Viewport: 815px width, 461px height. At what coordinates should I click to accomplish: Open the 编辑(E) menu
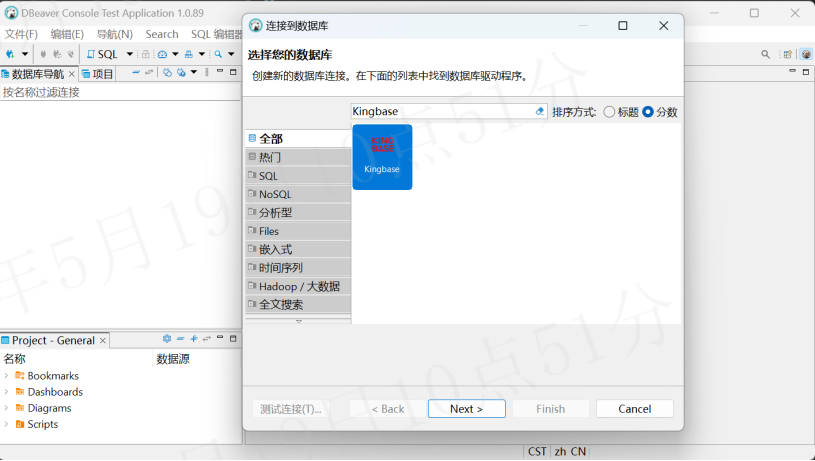(x=67, y=34)
